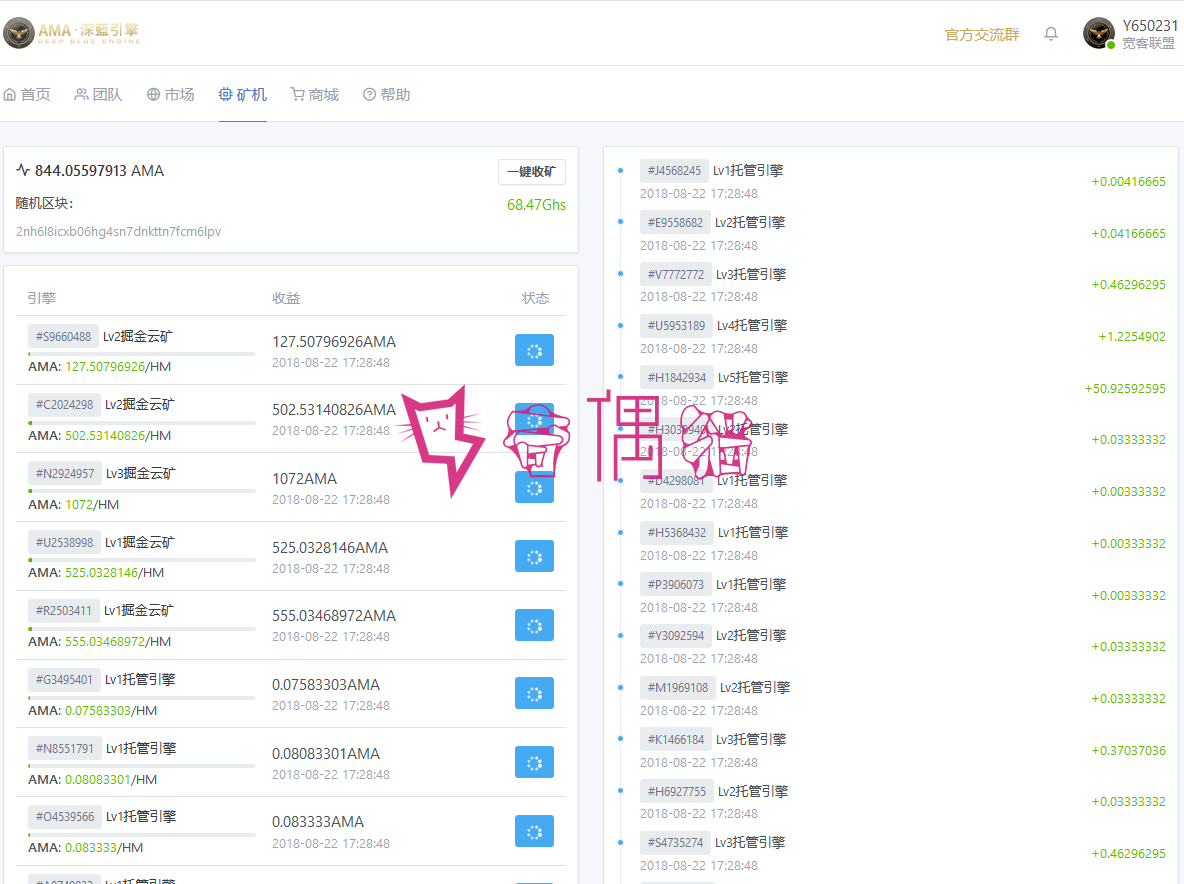The height and width of the screenshot is (884, 1184).
Task: Click the #O4539566 engine tag
Action: pos(65,817)
